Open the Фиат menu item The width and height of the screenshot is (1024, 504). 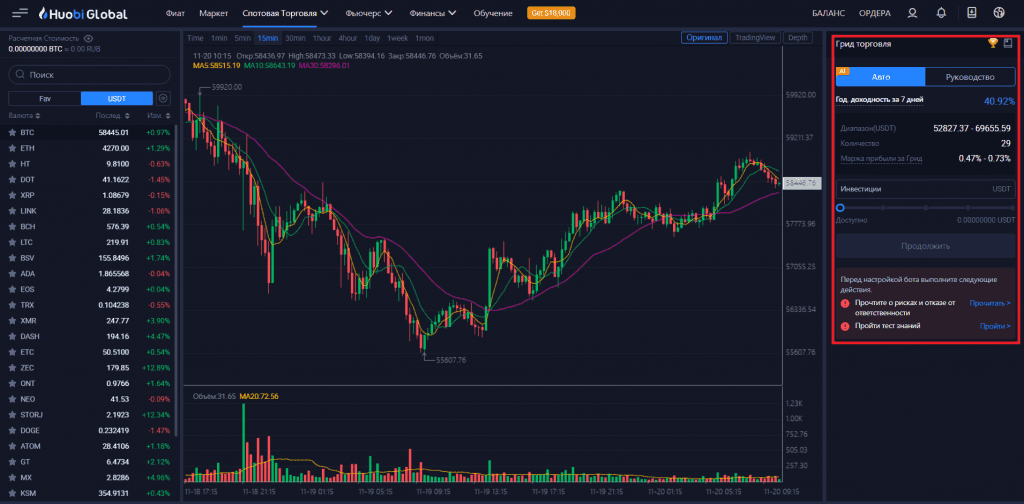(175, 13)
